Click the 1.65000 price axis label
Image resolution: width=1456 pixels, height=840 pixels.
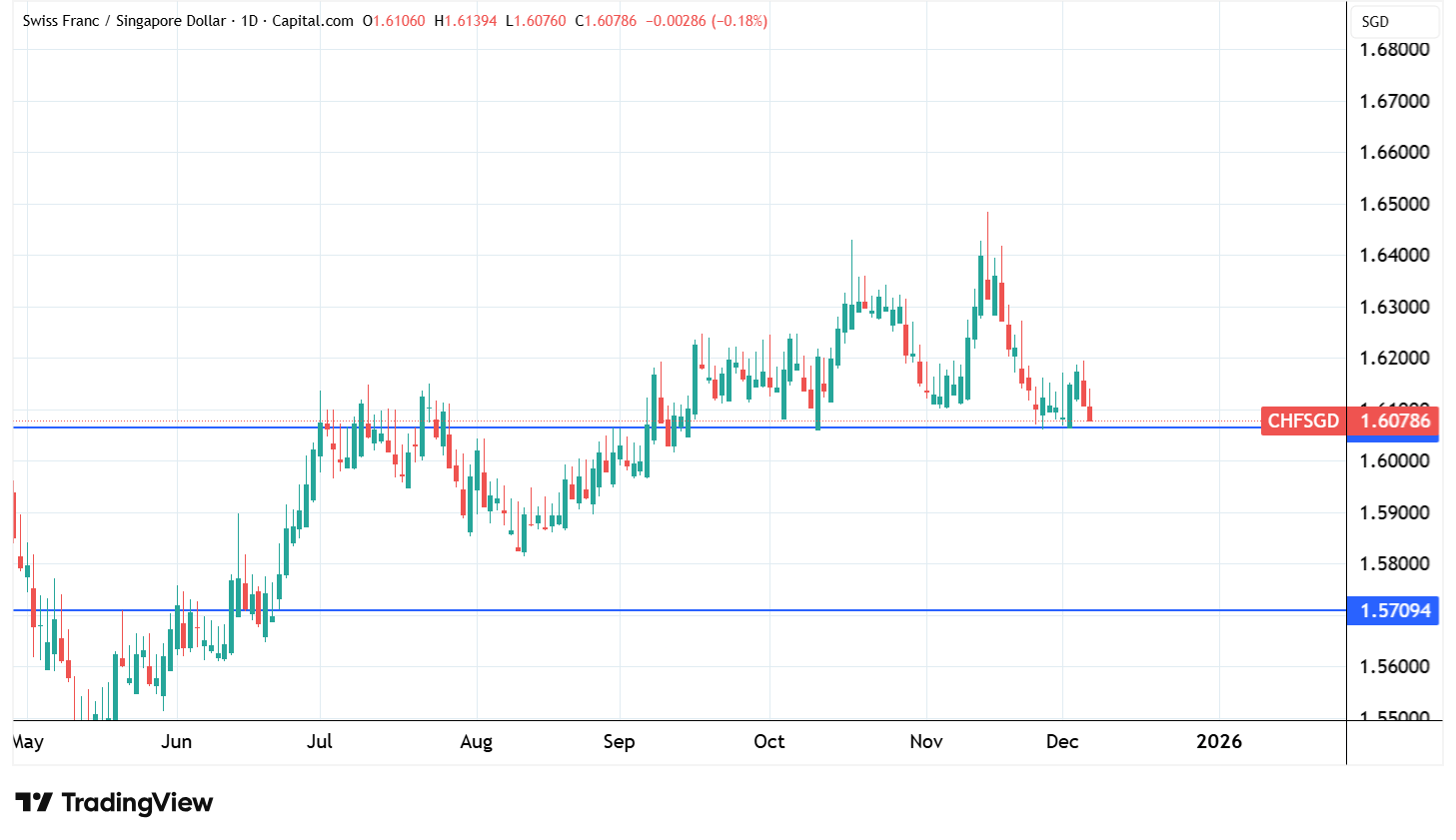1394,204
